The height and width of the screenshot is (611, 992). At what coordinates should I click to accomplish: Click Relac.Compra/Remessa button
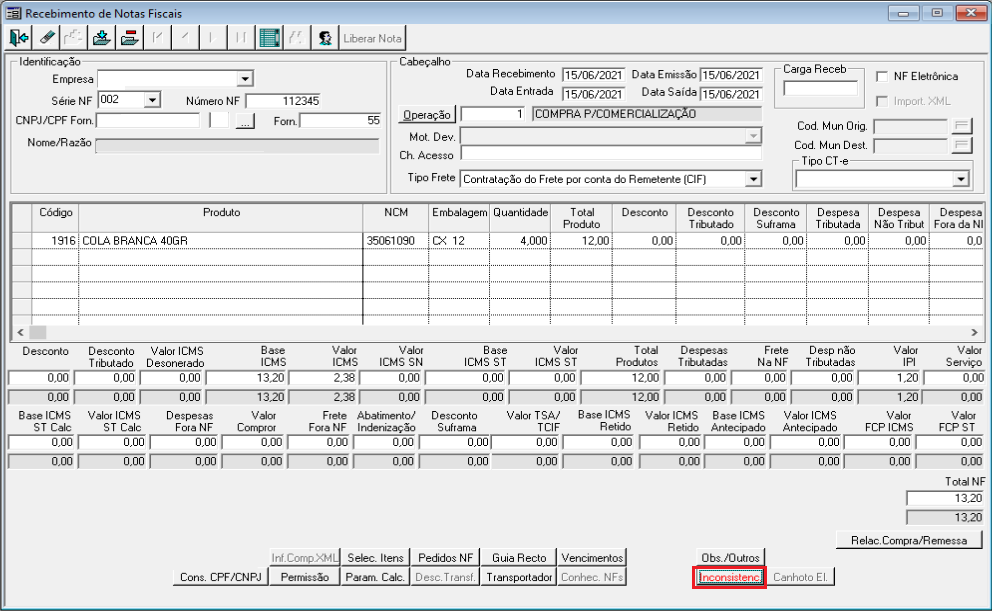click(908, 540)
